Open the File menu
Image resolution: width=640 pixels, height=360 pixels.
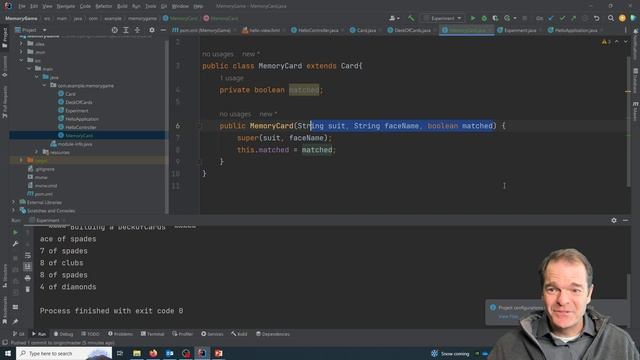[22, 6]
